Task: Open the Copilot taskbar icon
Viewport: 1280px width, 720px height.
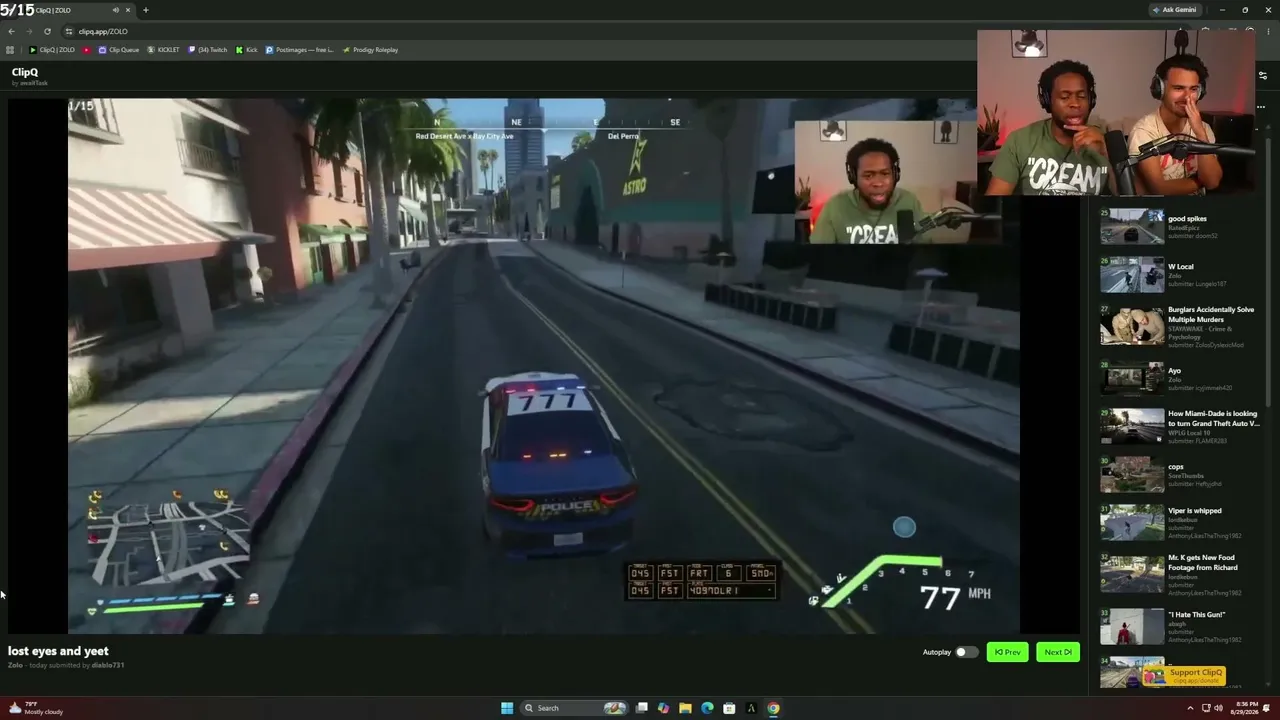Action: point(663,708)
